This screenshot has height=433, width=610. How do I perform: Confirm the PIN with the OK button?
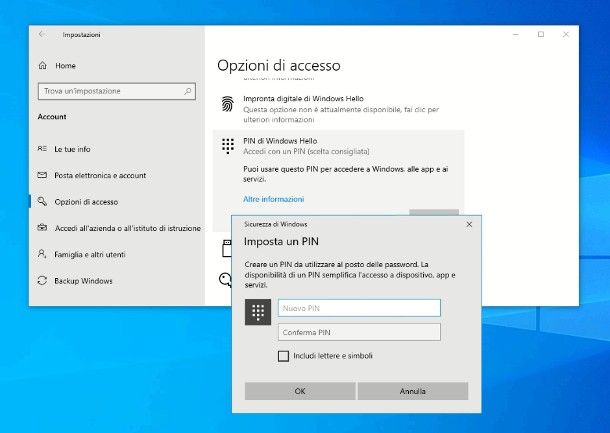(300, 391)
